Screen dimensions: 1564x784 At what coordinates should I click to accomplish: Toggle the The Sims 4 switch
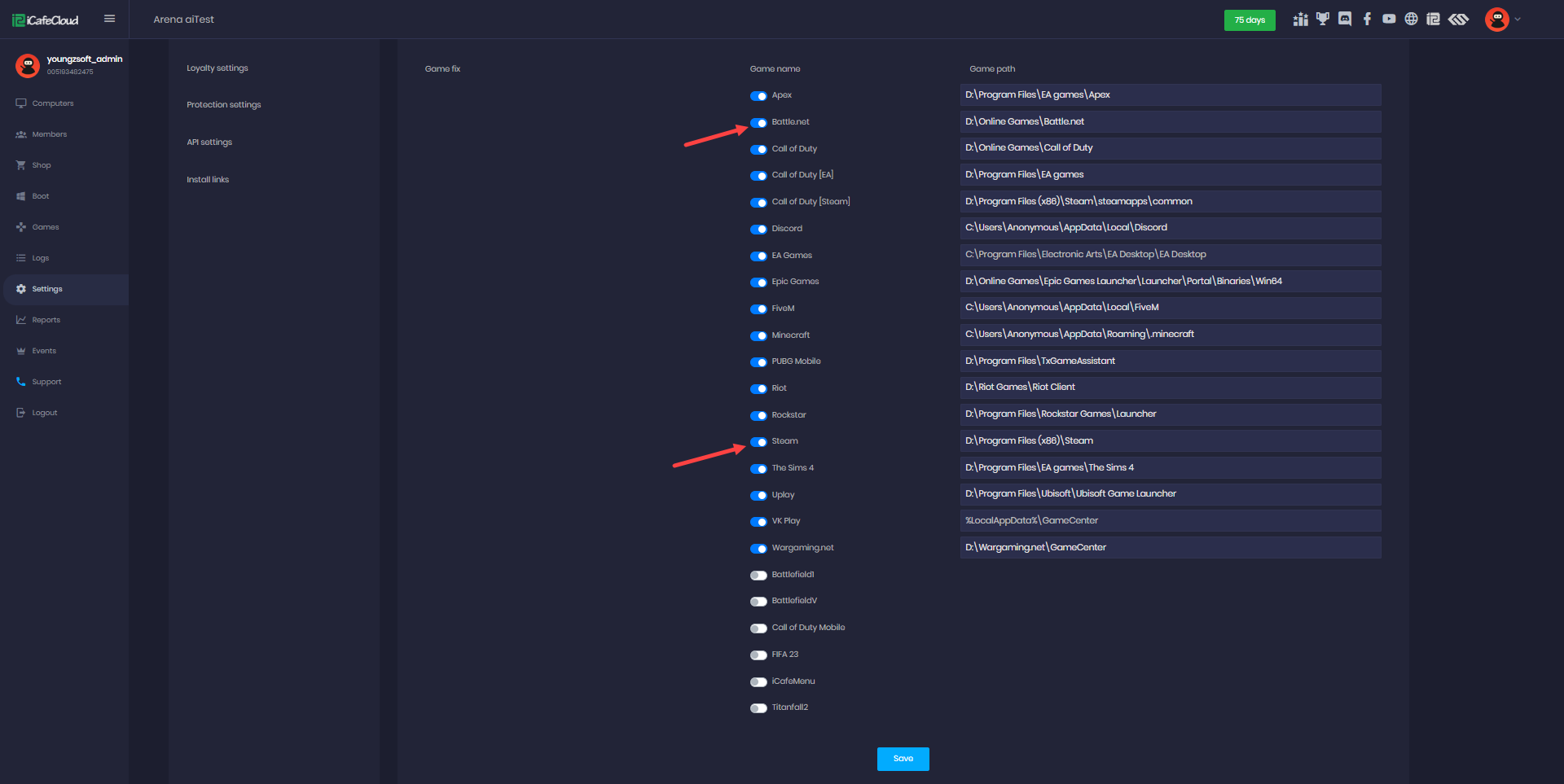click(x=758, y=469)
